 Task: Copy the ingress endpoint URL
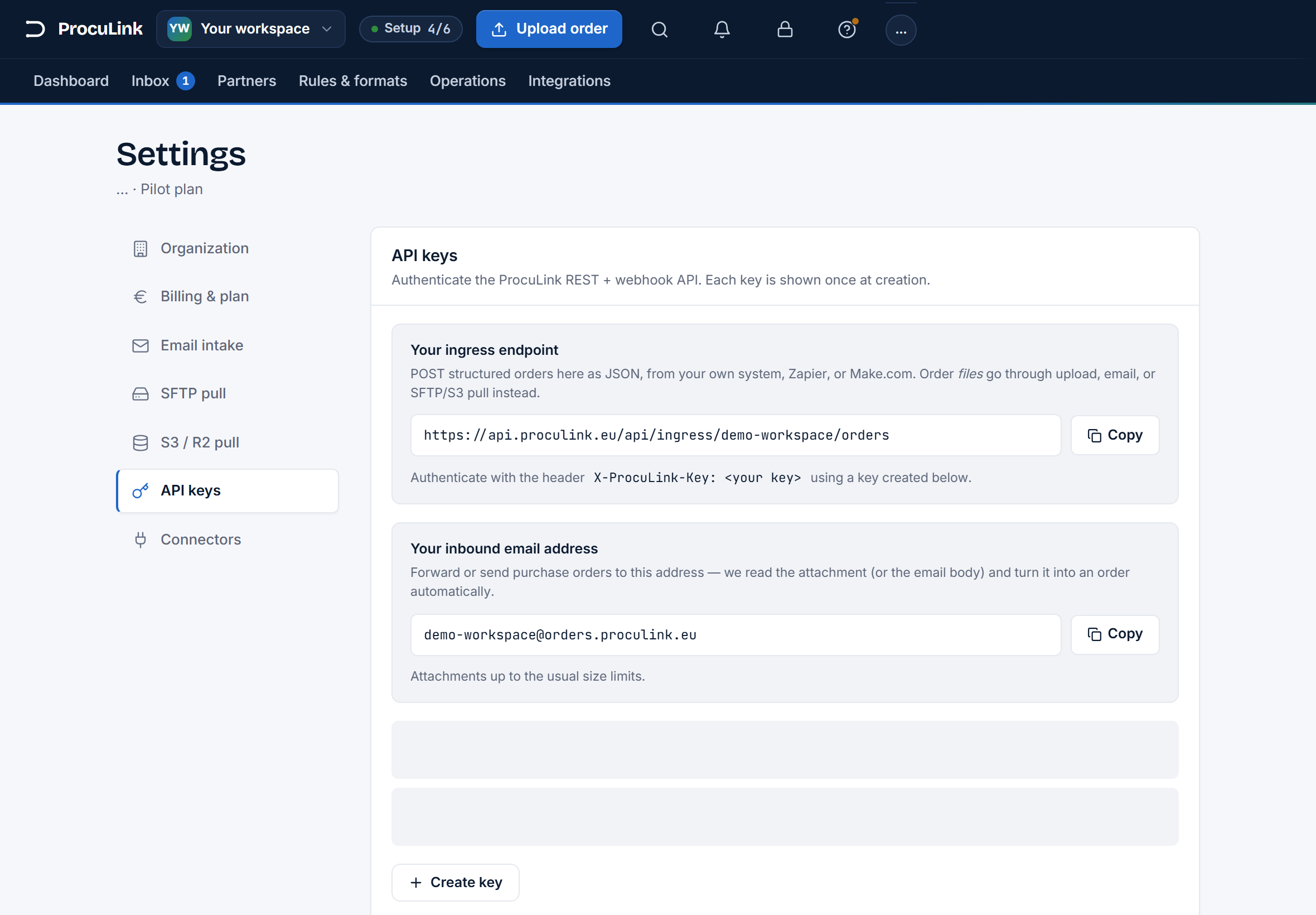[x=1114, y=435]
